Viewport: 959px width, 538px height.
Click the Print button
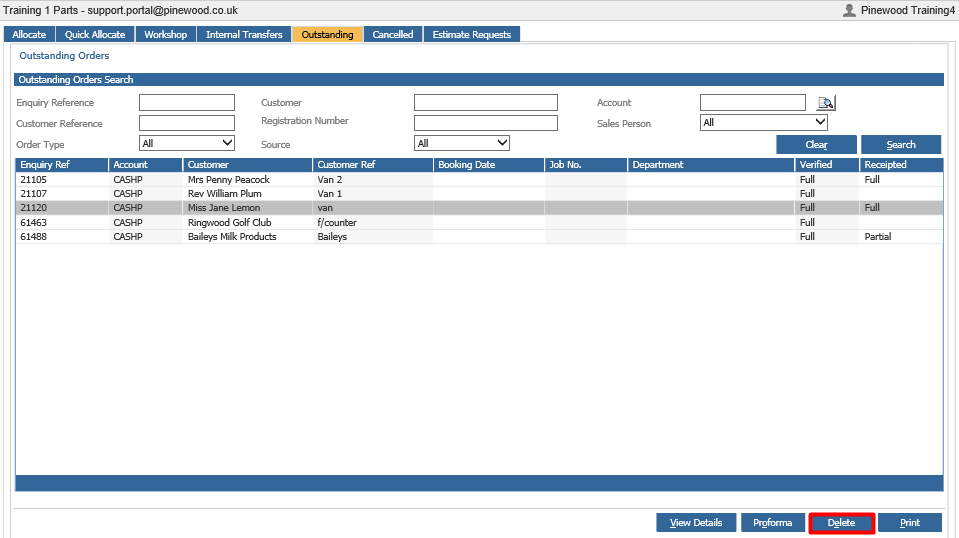click(910, 523)
